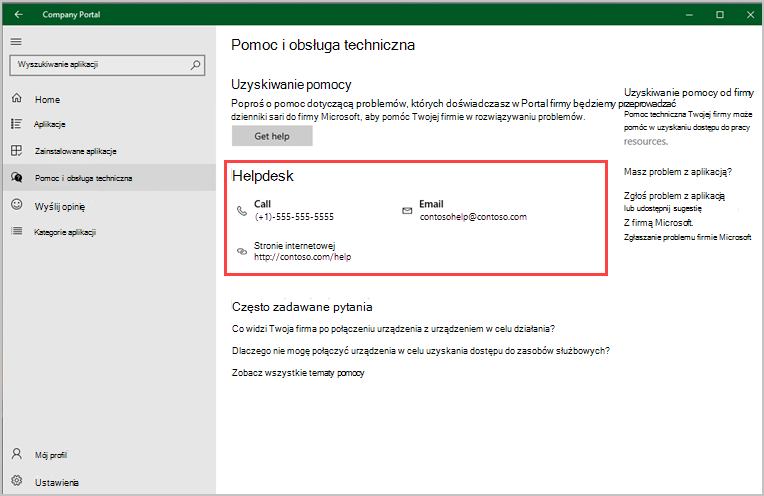Call the helpdesk number (+1)-555-555-5555
Viewport: 764px width, 496px height.
click(294, 217)
